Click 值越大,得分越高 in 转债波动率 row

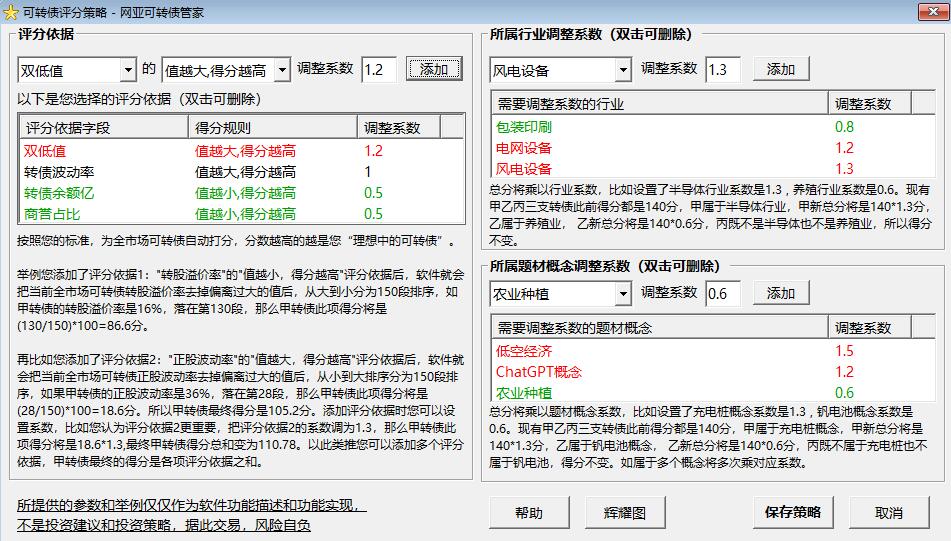(246, 172)
